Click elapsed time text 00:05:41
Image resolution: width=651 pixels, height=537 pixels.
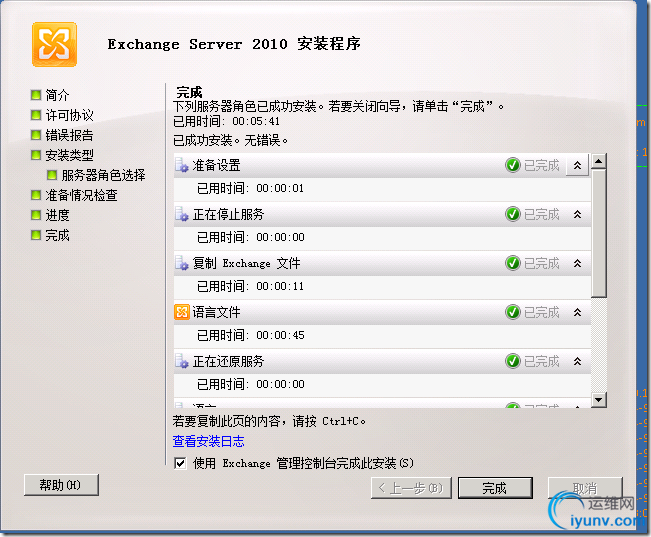256,121
